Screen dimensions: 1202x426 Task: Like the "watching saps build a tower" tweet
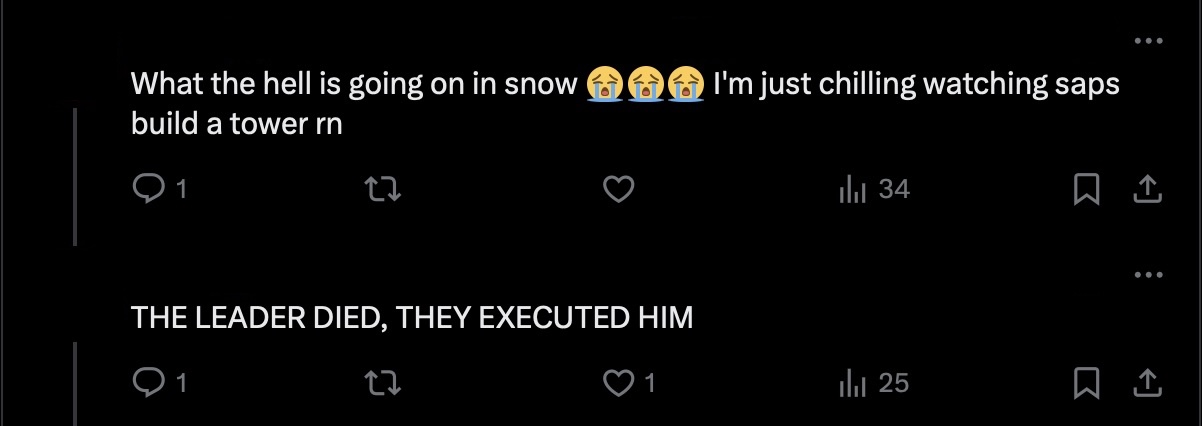[620, 188]
